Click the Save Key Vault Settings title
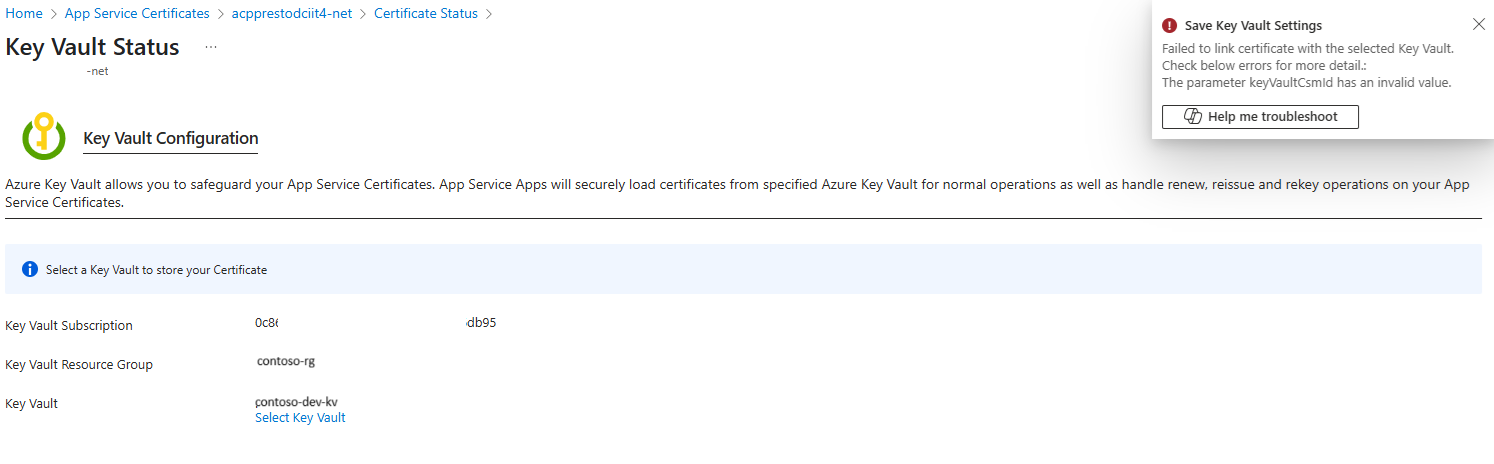The width and height of the screenshot is (1494, 464). coord(1253,26)
